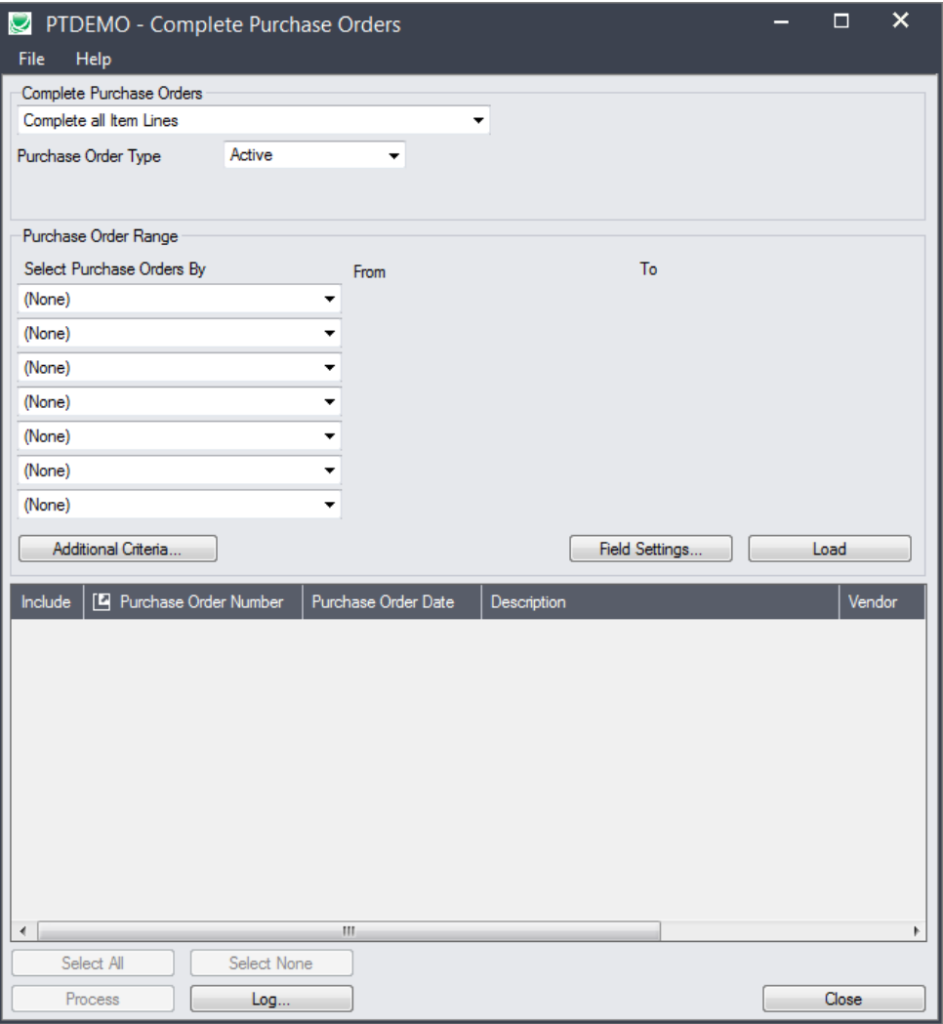Open the Log... button
Screen dimensions: 943x1024
click(271, 999)
